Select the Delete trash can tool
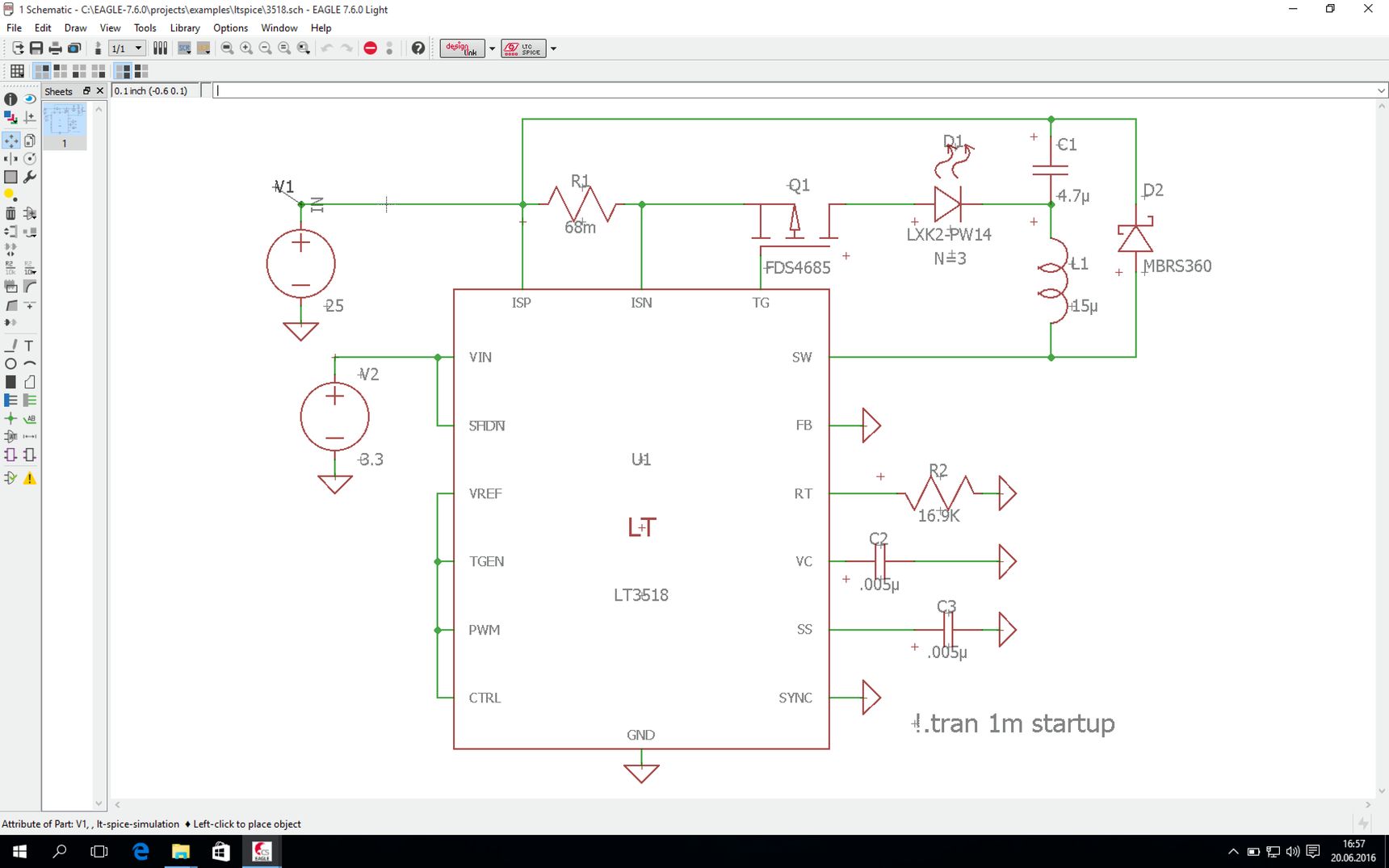1389x868 pixels. tap(10, 213)
